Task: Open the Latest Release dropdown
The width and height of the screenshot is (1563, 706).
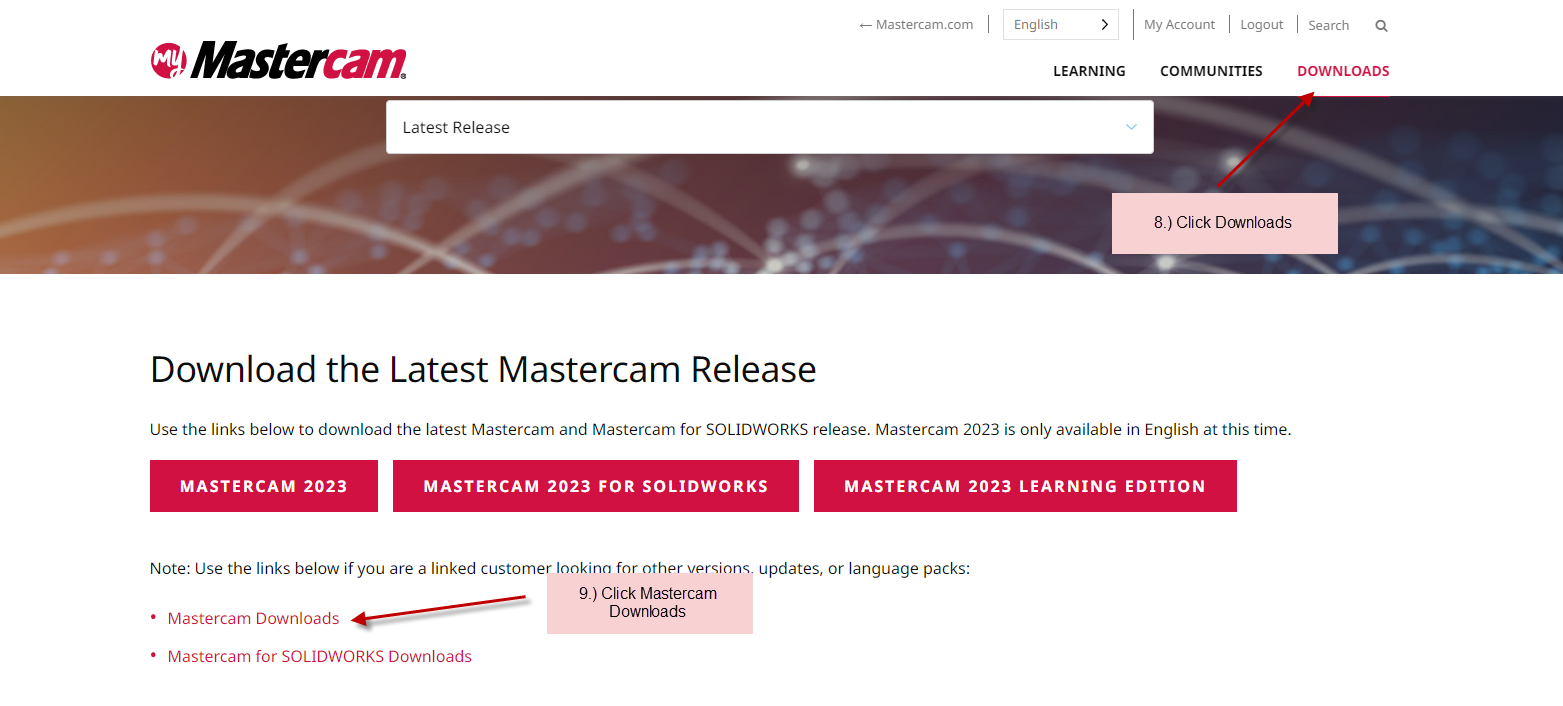Action: (769, 127)
